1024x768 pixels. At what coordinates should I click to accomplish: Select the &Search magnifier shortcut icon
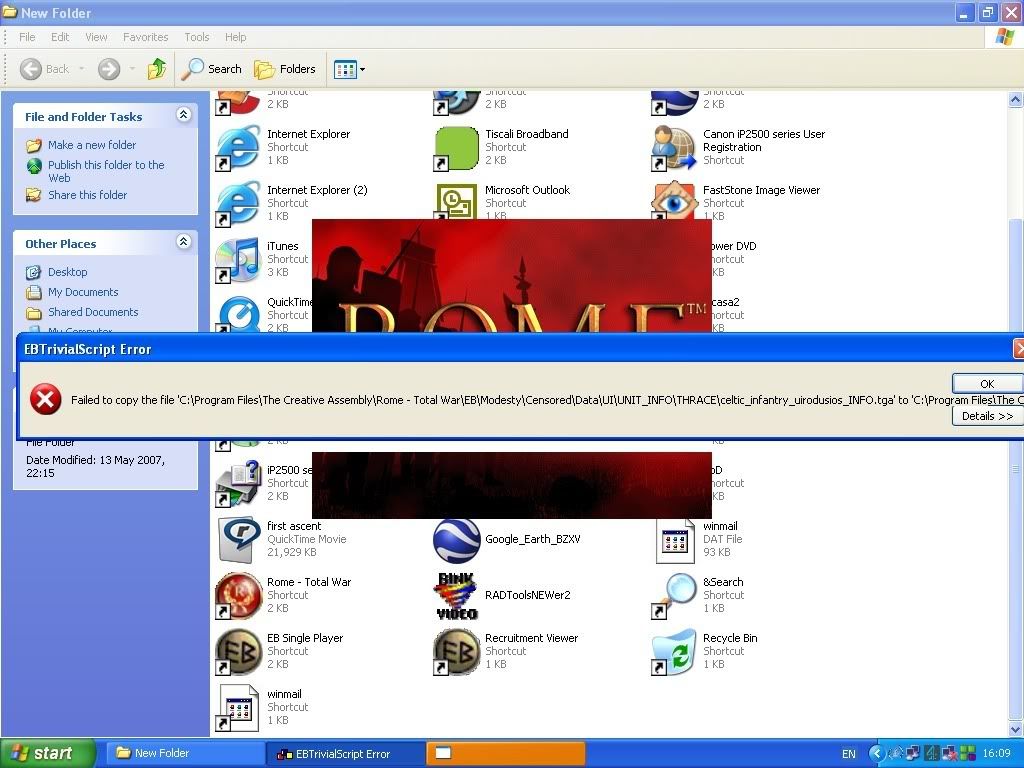pyautogui.click(x=674, y=597)
